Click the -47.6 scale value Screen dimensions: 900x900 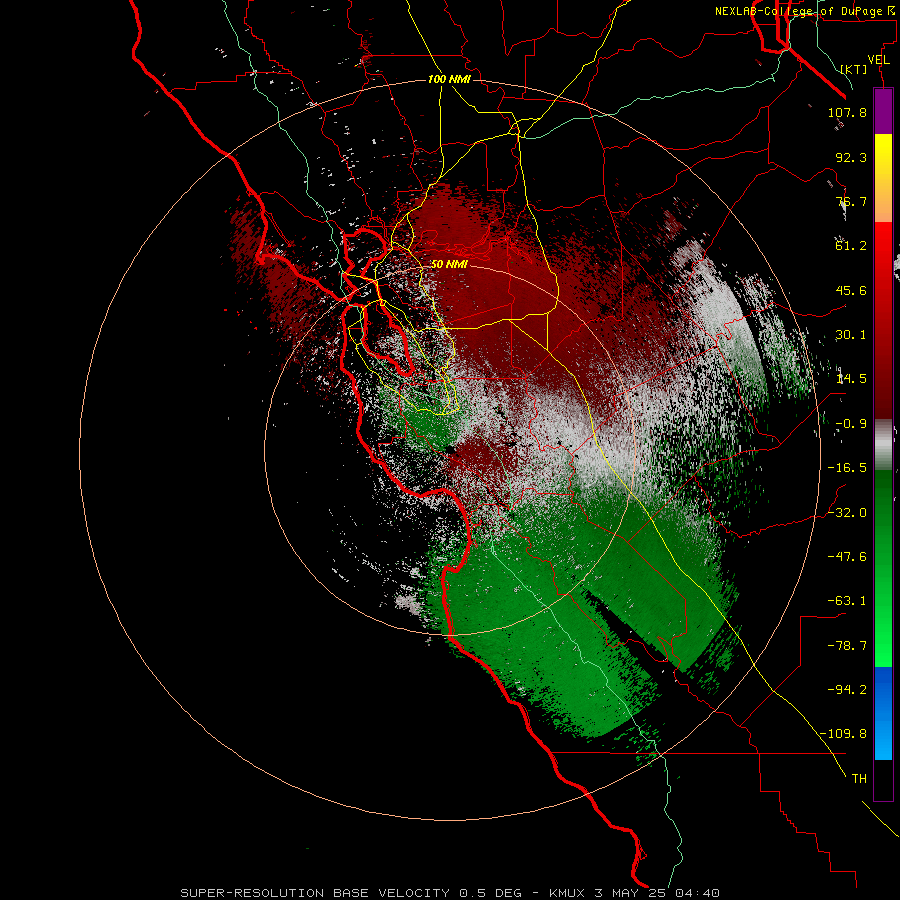click(847, 557)
